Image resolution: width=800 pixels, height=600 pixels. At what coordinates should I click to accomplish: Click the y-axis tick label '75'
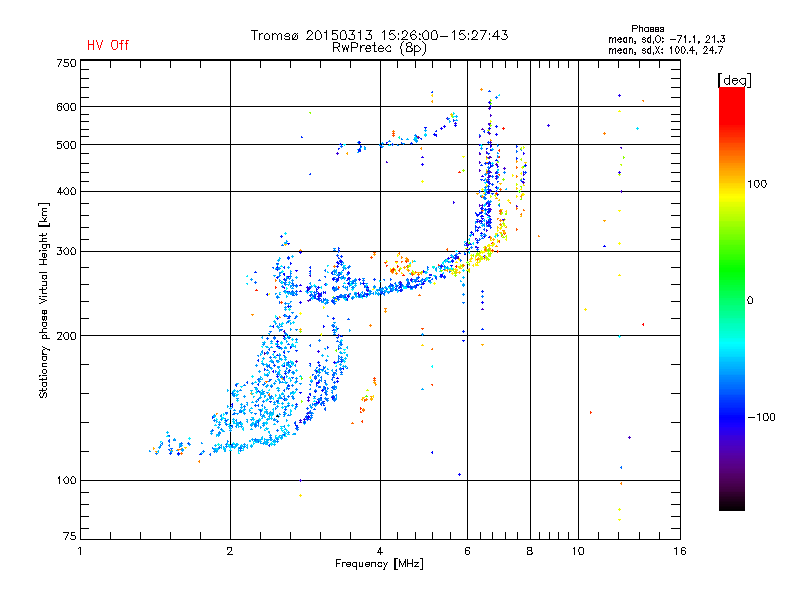[70, 536]
